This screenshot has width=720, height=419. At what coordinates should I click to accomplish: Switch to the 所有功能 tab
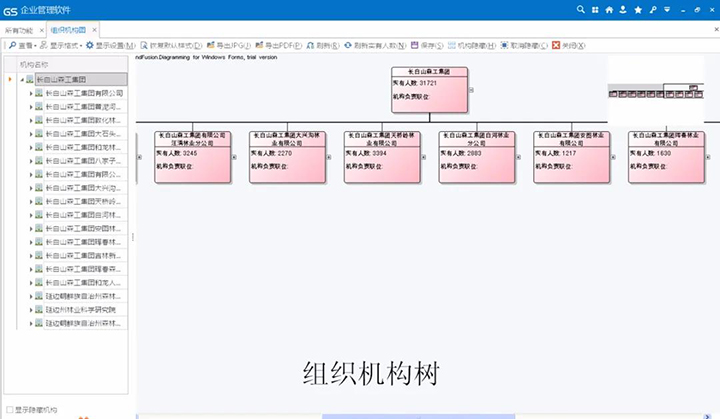click(19, 30)
